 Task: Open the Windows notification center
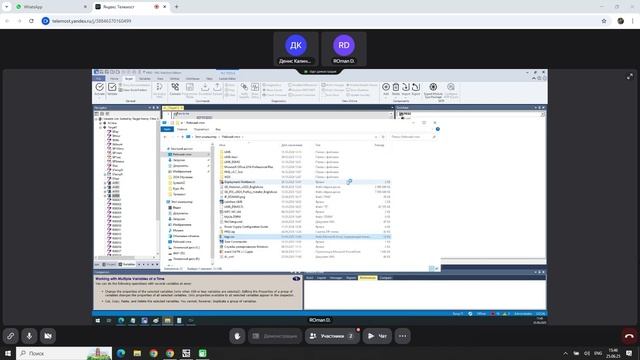point(629,353)
